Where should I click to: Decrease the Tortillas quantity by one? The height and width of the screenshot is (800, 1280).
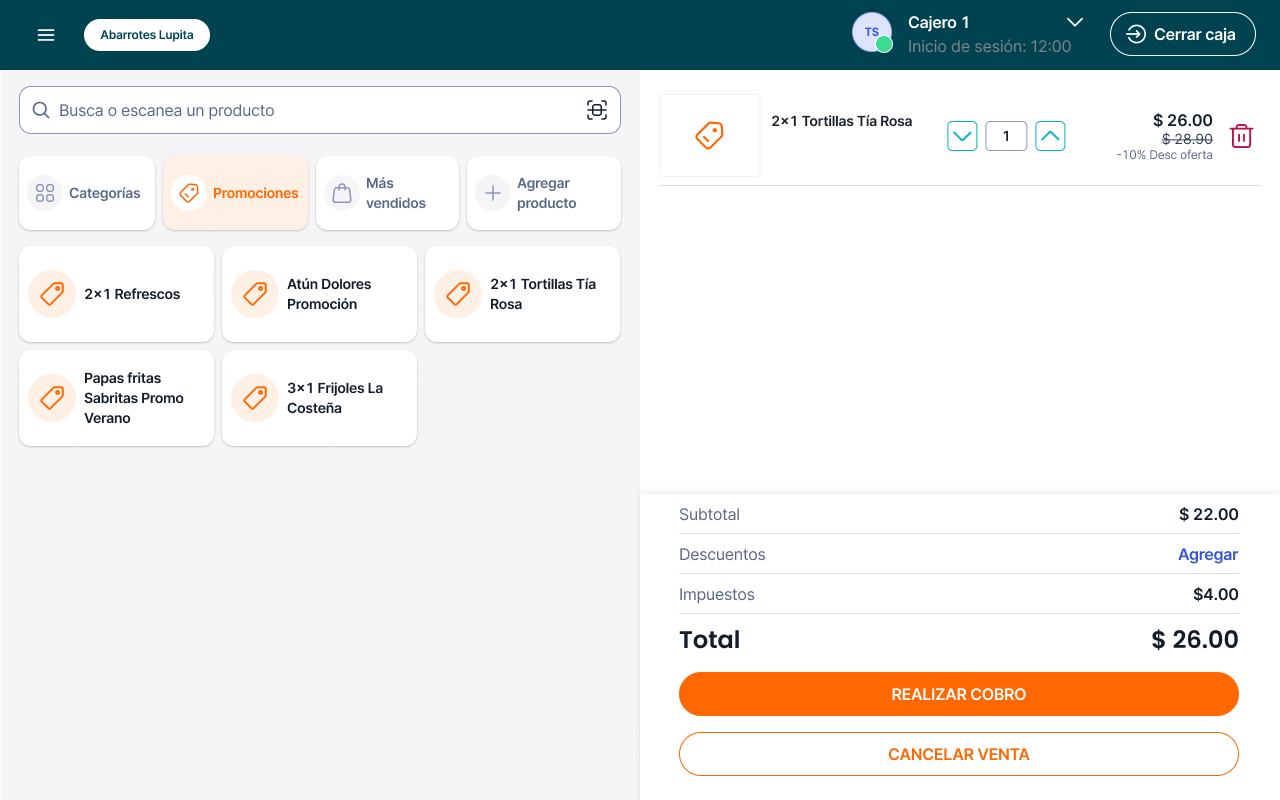[962, 136]
